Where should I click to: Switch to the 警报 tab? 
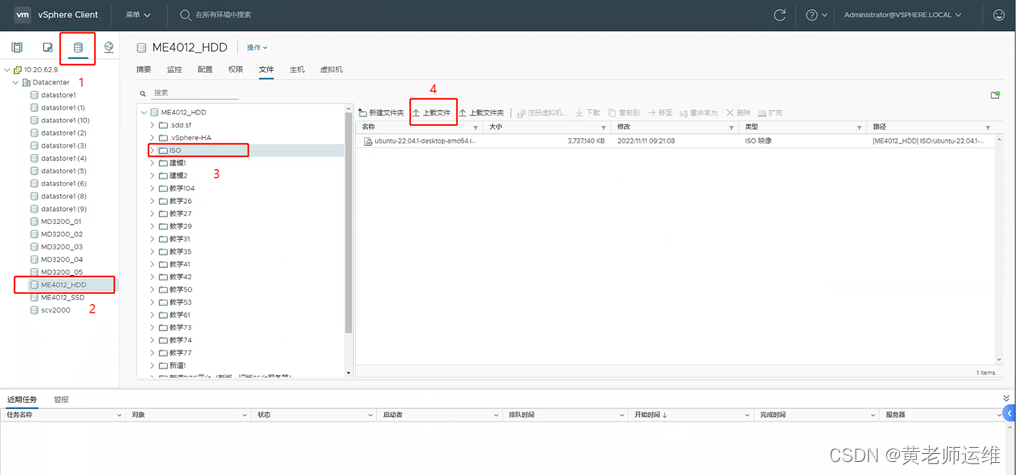tap(62, 400)
